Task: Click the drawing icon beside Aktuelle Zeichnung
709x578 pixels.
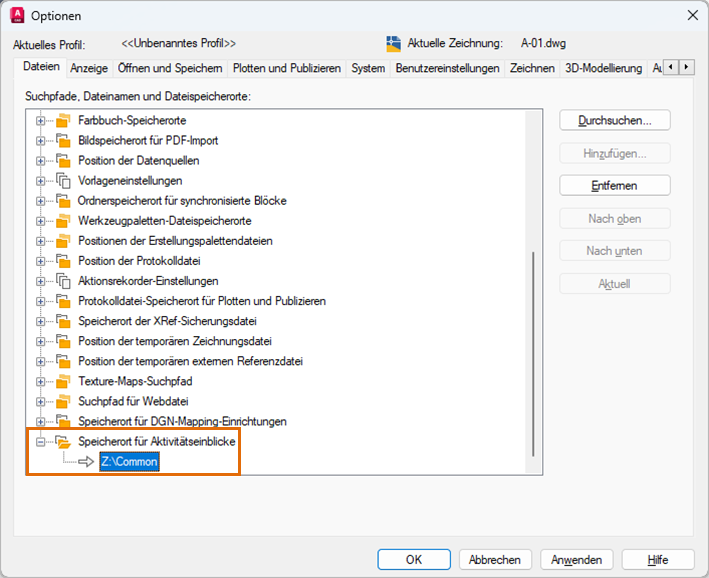Action: (x=393, y=44)
